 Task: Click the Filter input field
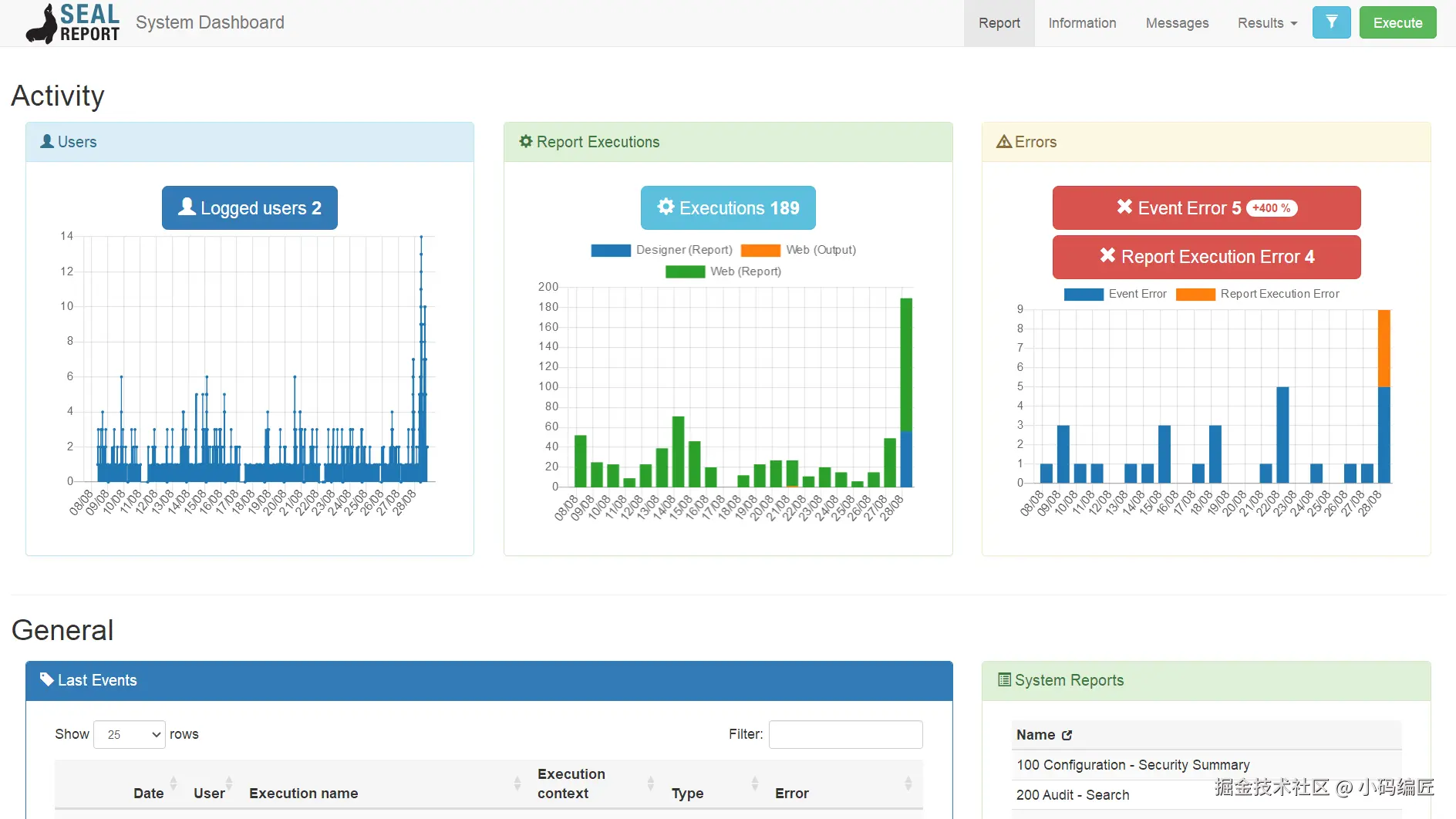[x=845, y=734]
